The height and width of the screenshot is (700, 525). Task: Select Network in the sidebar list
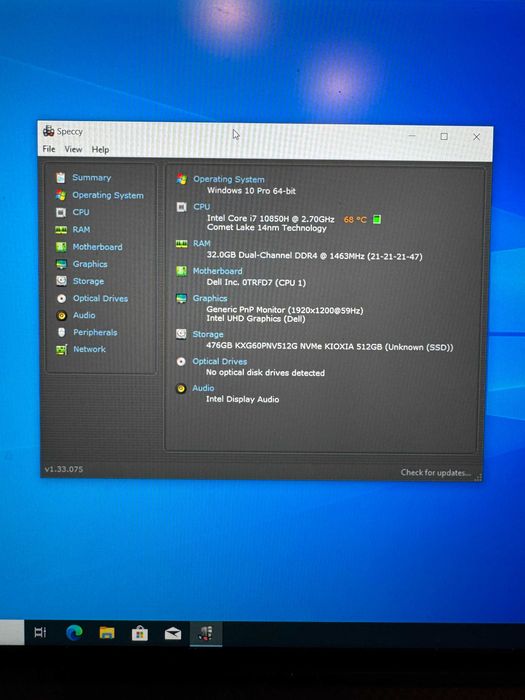tap(89, 349)
